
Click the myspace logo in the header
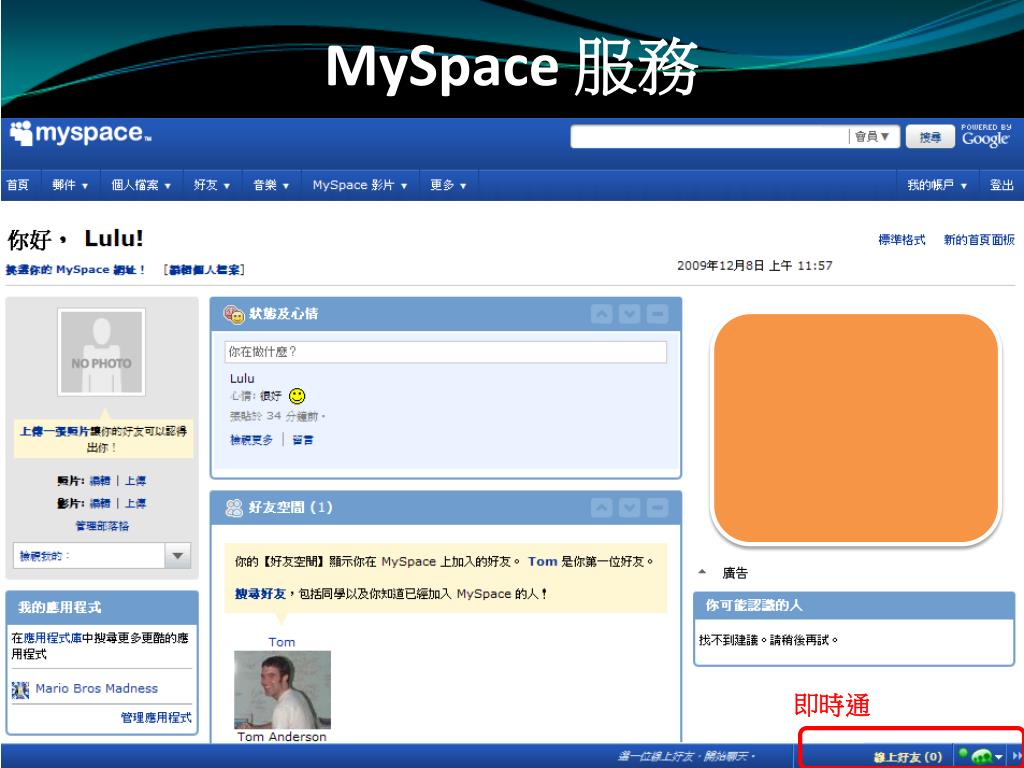[x=80, y=133]
